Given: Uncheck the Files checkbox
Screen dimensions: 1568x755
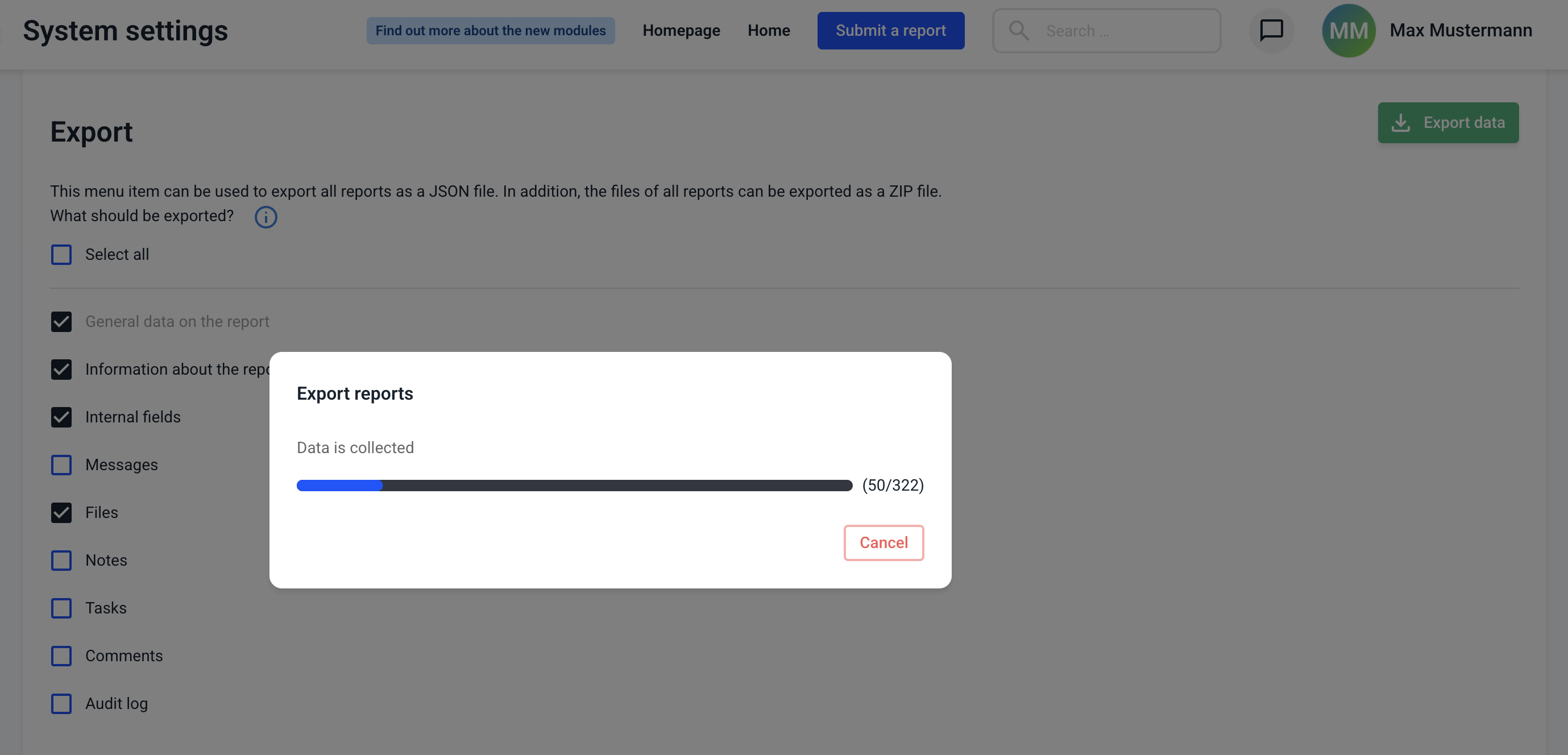Looking at the screenshot, I should (x=61, y=513).
